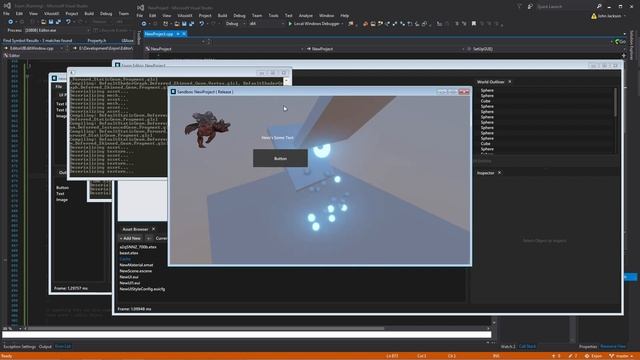The image size is (640, 360).
Task: Click Save All icon in left Visual Studio toolbar
Action: pos(58,22)
